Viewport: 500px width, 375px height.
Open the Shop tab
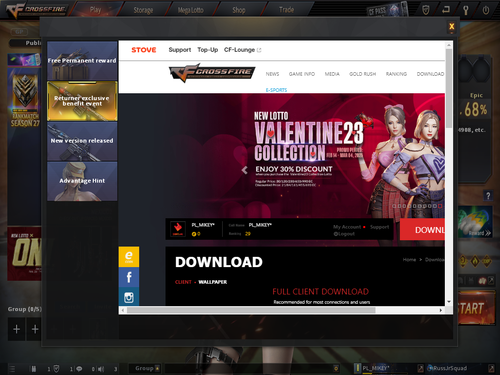click(x=239, y=10)
